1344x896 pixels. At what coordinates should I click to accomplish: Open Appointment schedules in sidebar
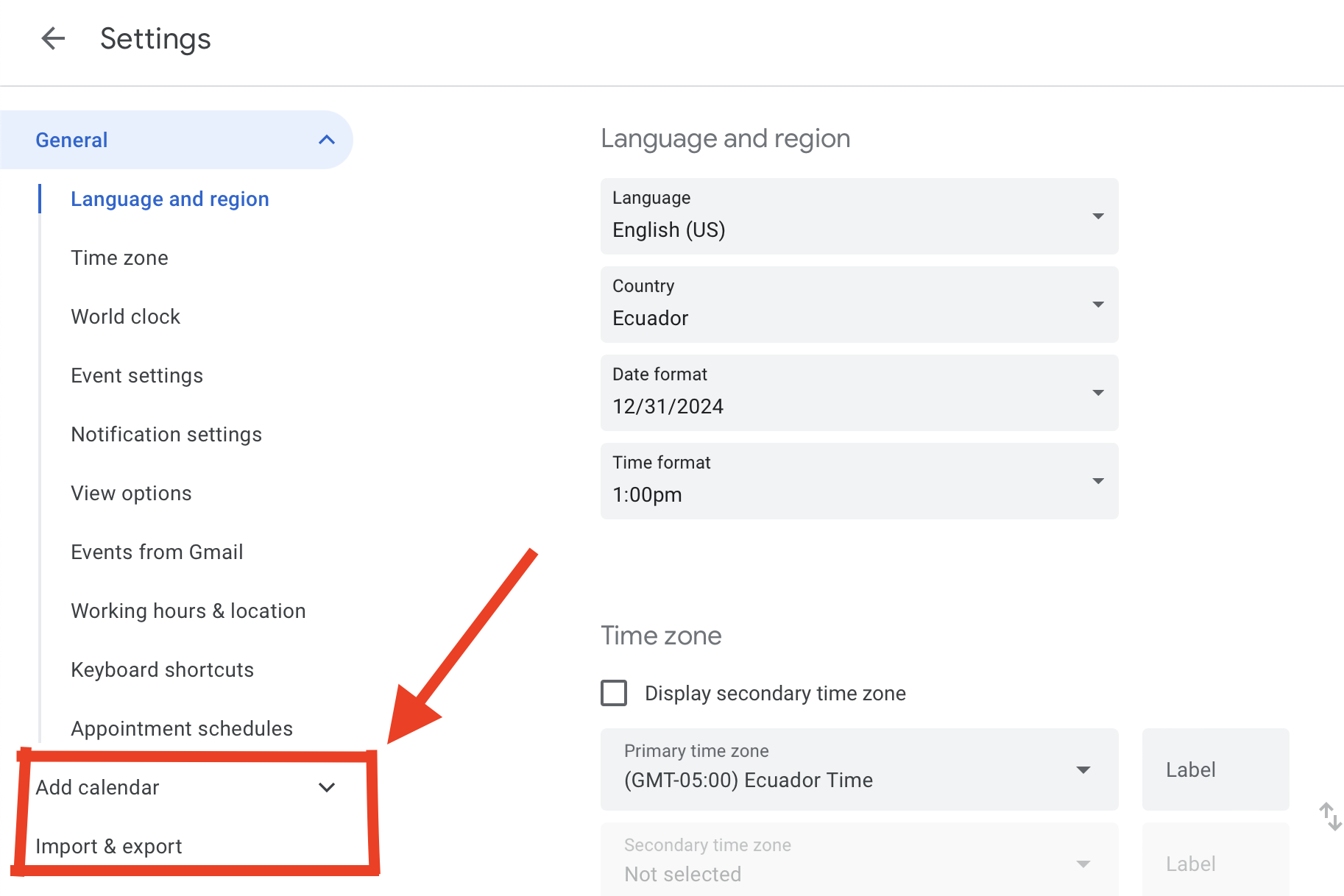point(182,728)
